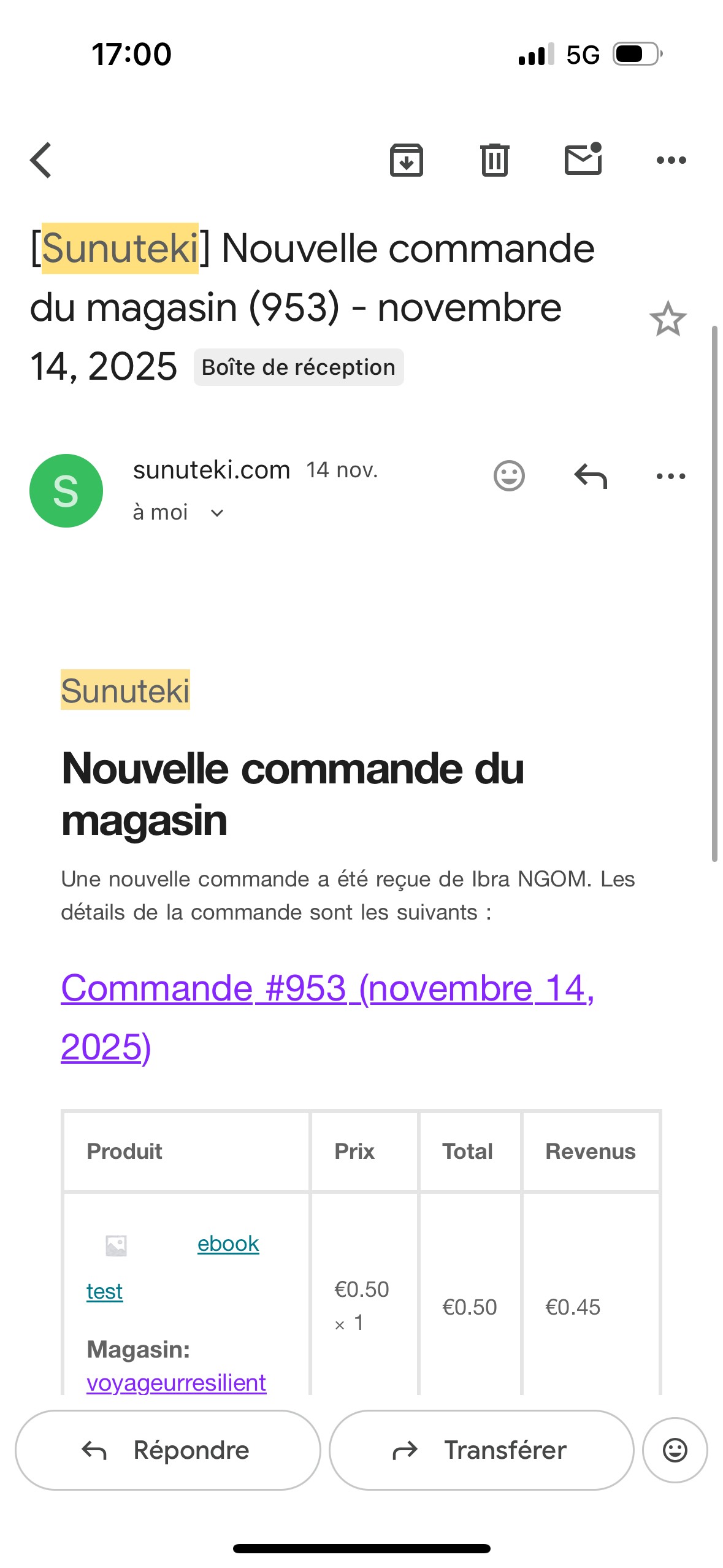Open the top three-dots more menu
This screenshot has width=723, height=1568.
click(x=671, y=160)
